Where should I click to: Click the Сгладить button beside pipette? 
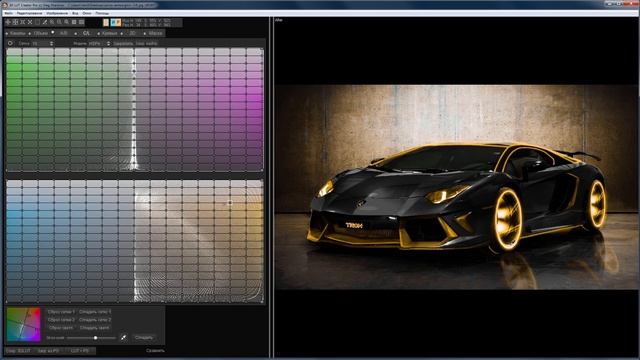(x=144, y=338)
